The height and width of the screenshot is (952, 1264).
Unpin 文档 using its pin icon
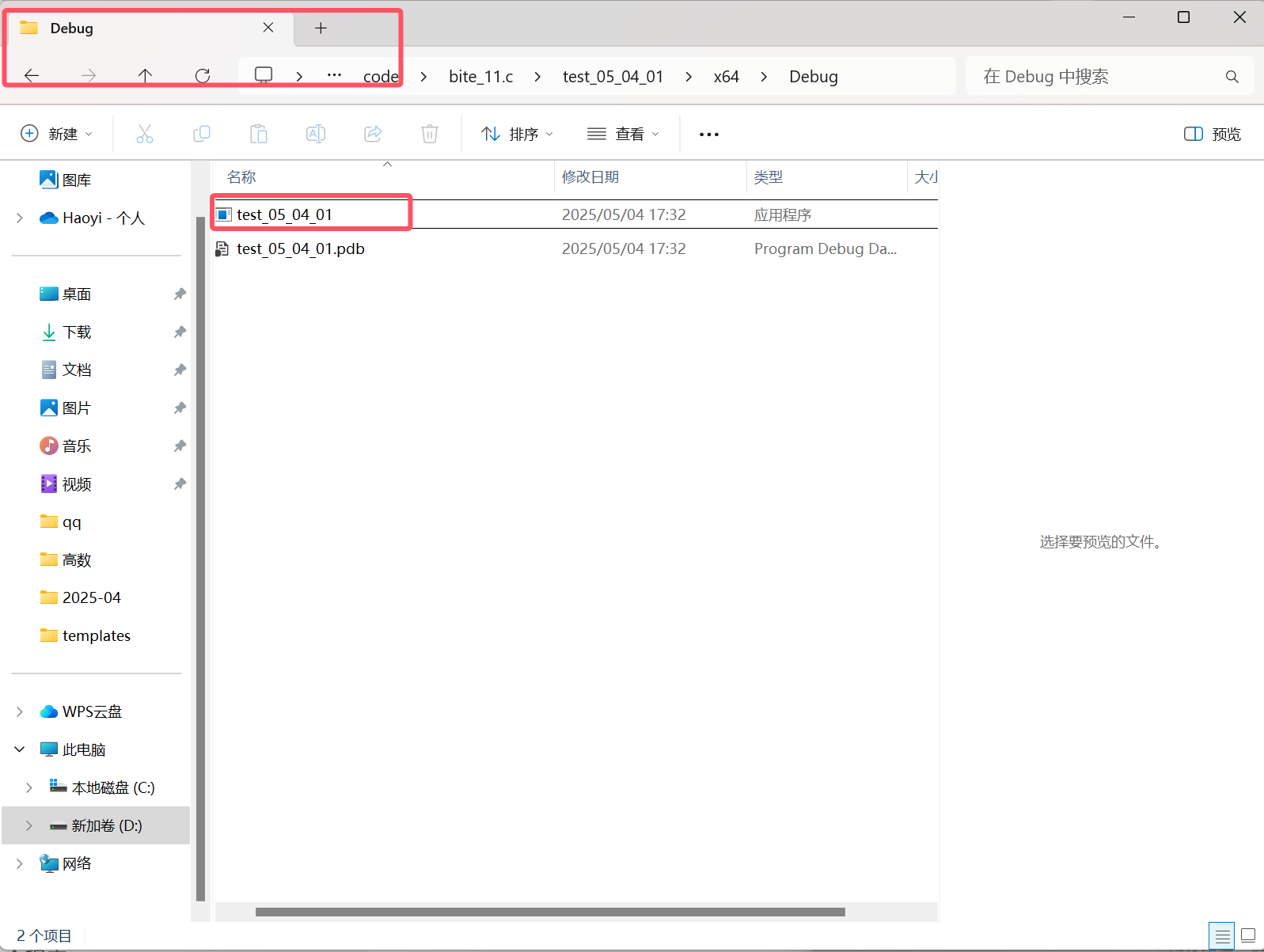click(x=180, y=370)
